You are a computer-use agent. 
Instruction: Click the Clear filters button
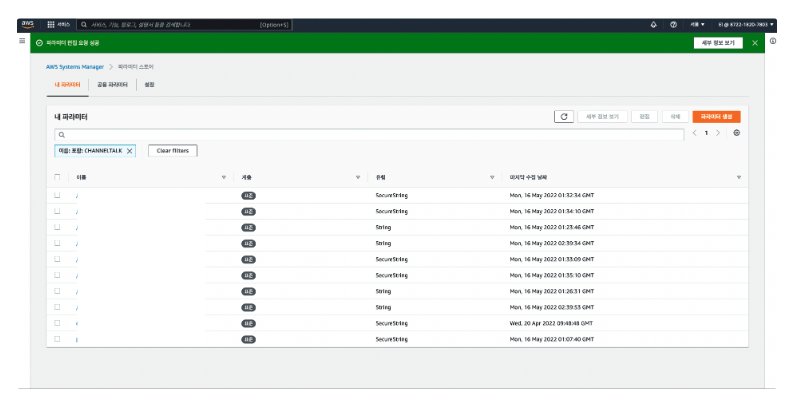[x=172, y=151]
